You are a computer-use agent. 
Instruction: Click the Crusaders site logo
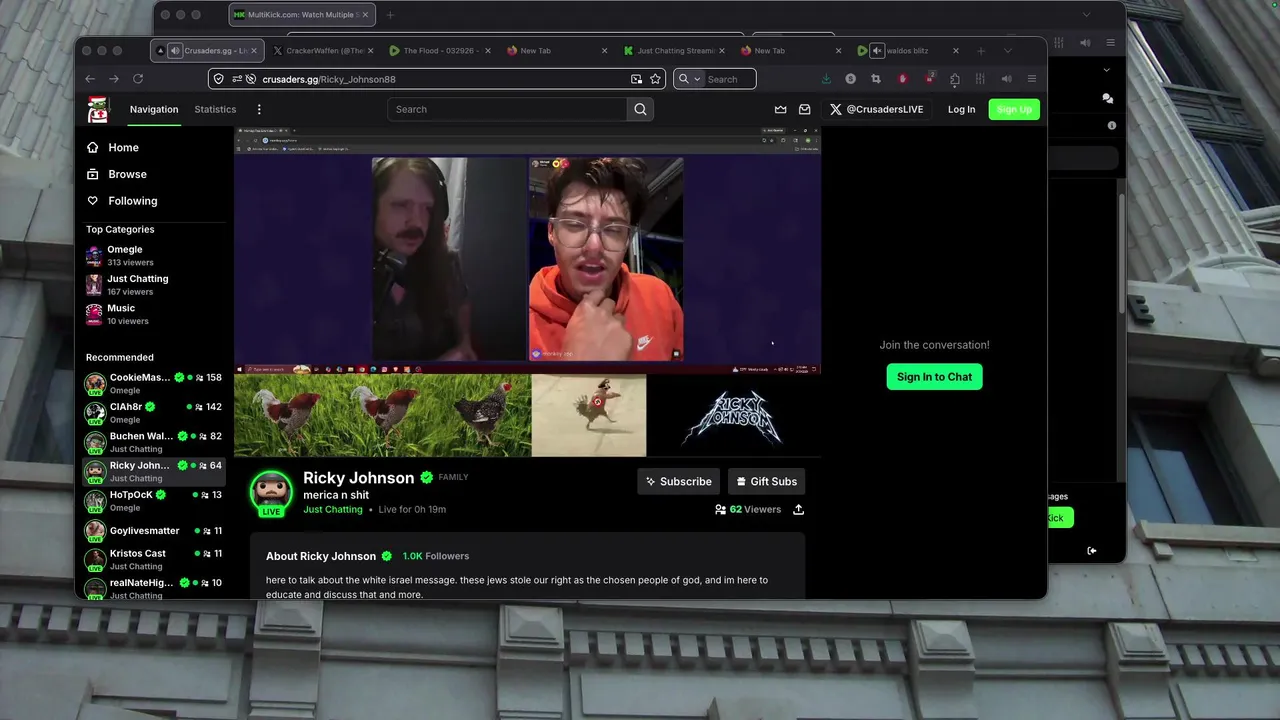[x=98, y=110]
